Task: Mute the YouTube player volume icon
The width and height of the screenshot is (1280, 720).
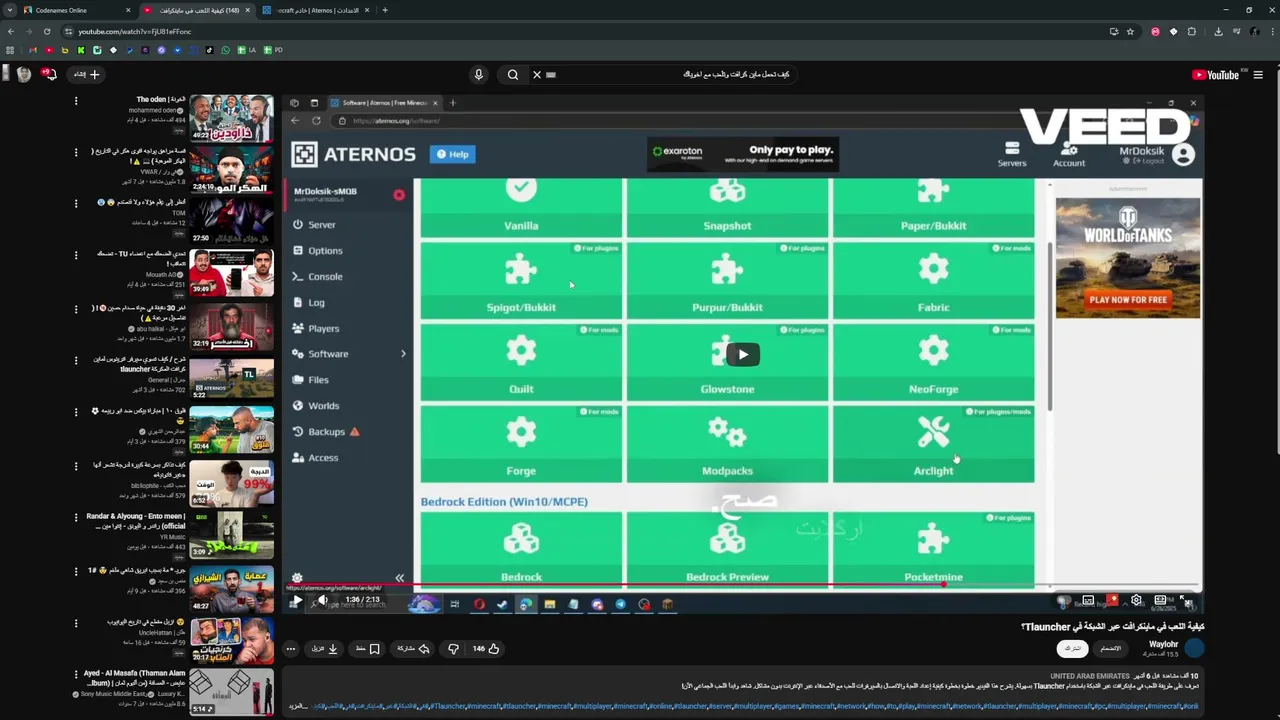Action: (x=322, y=601)
